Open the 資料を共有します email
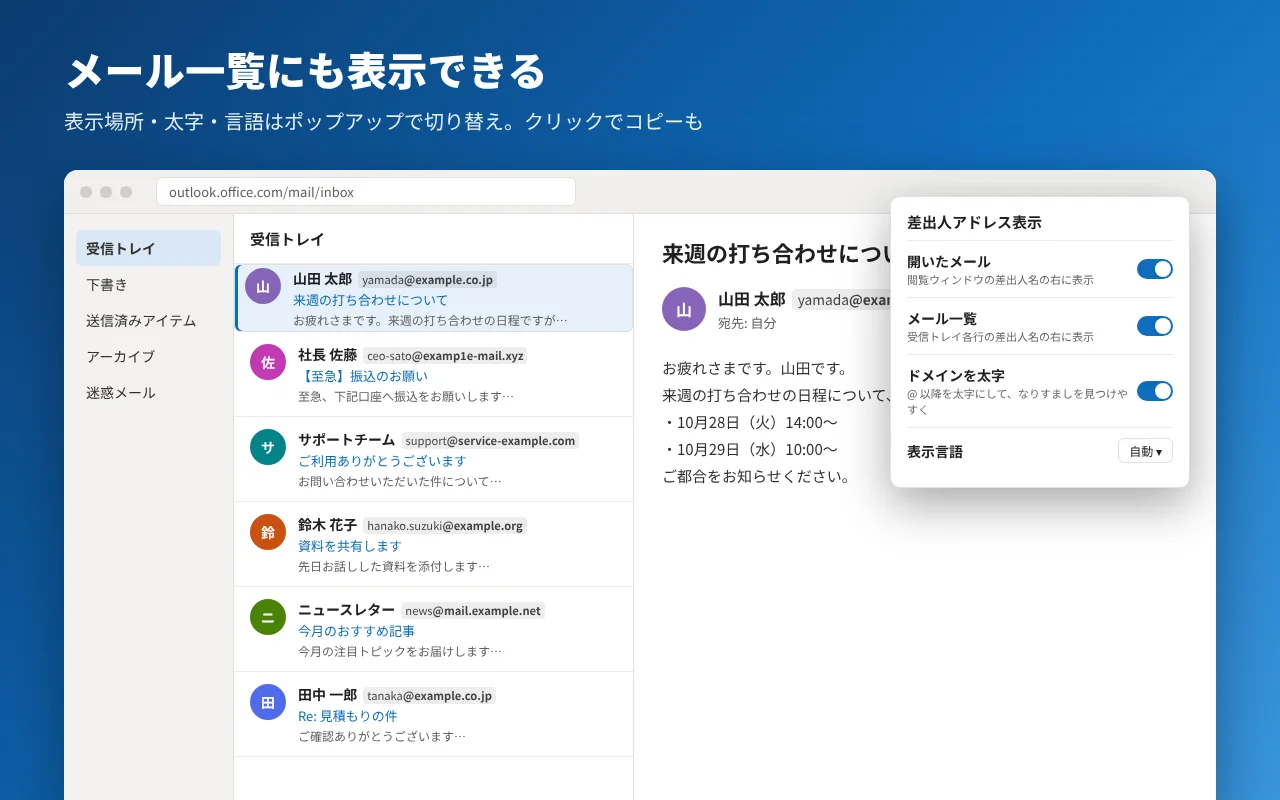The image size is (1280, 800). tap(350, 546)
